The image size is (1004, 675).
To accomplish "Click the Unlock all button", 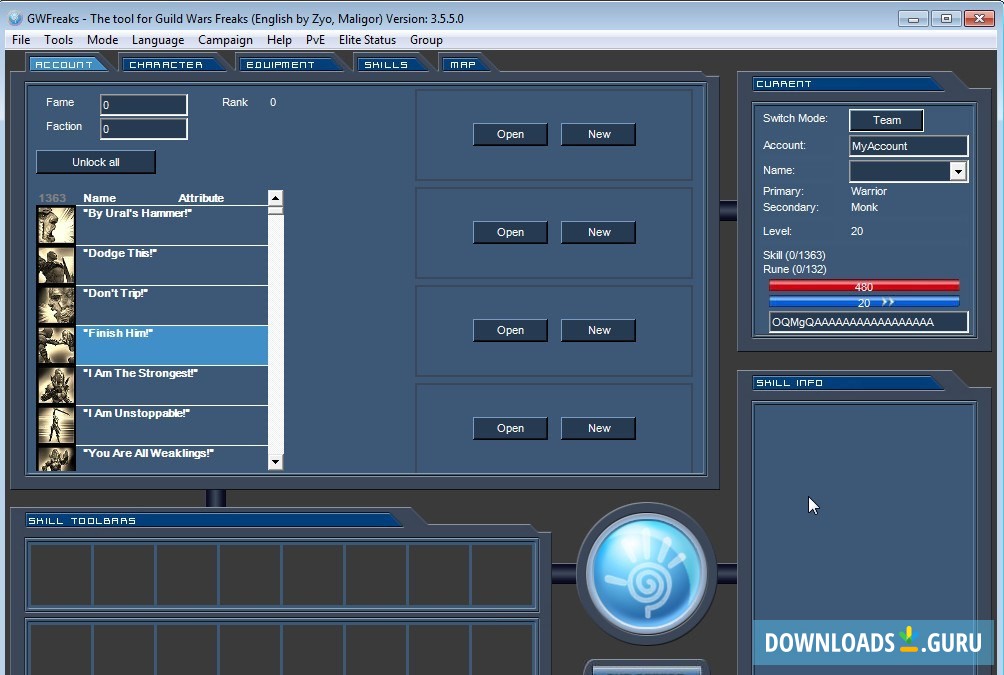I will (96, 162).
